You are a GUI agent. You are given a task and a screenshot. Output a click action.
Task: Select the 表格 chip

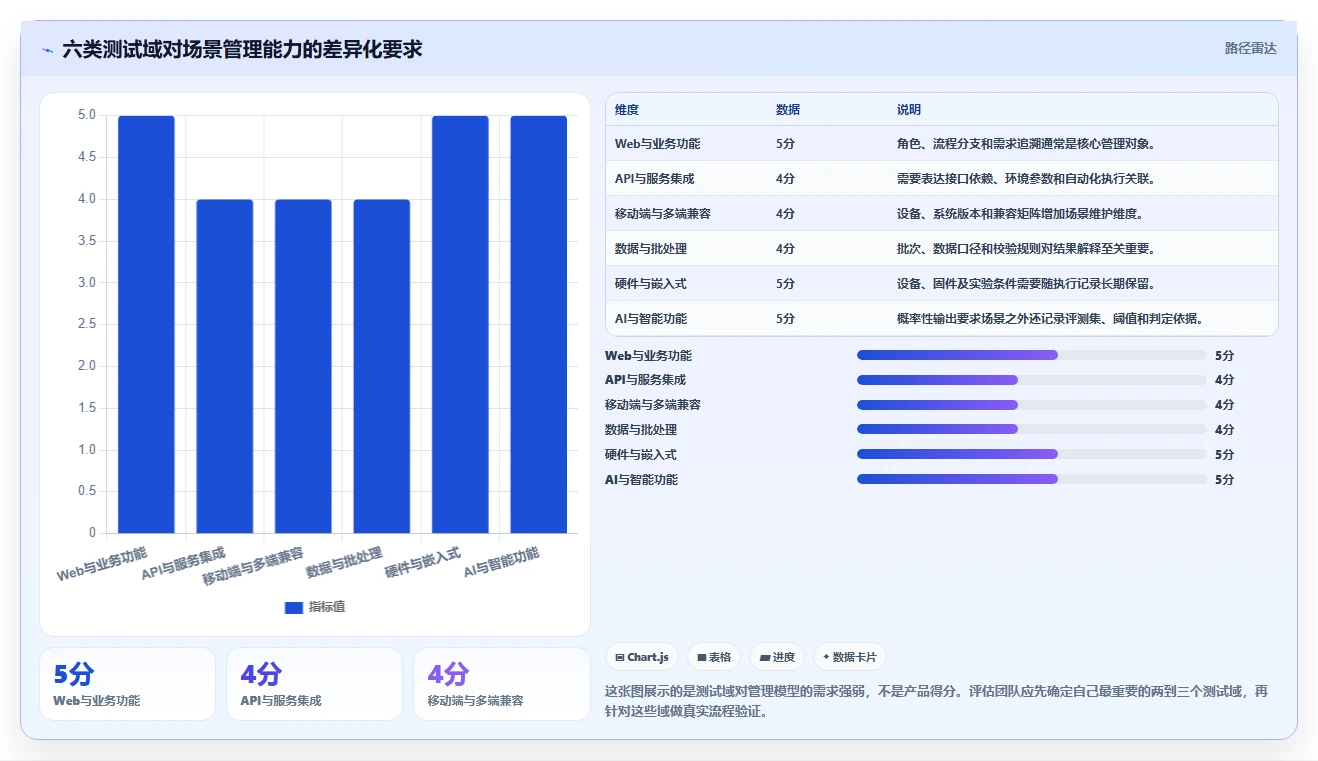pos(714,657)
